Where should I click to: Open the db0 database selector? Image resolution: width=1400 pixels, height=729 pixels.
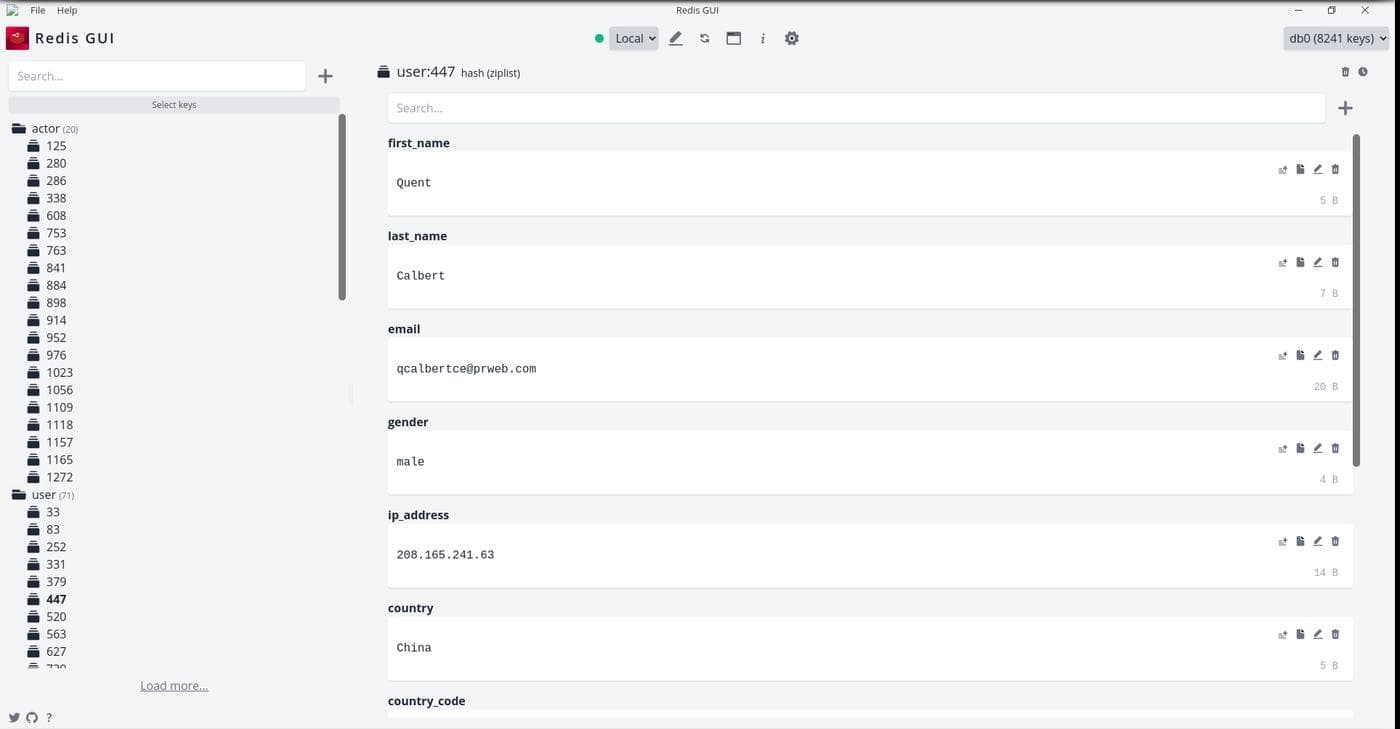(x=1336, y=38)
